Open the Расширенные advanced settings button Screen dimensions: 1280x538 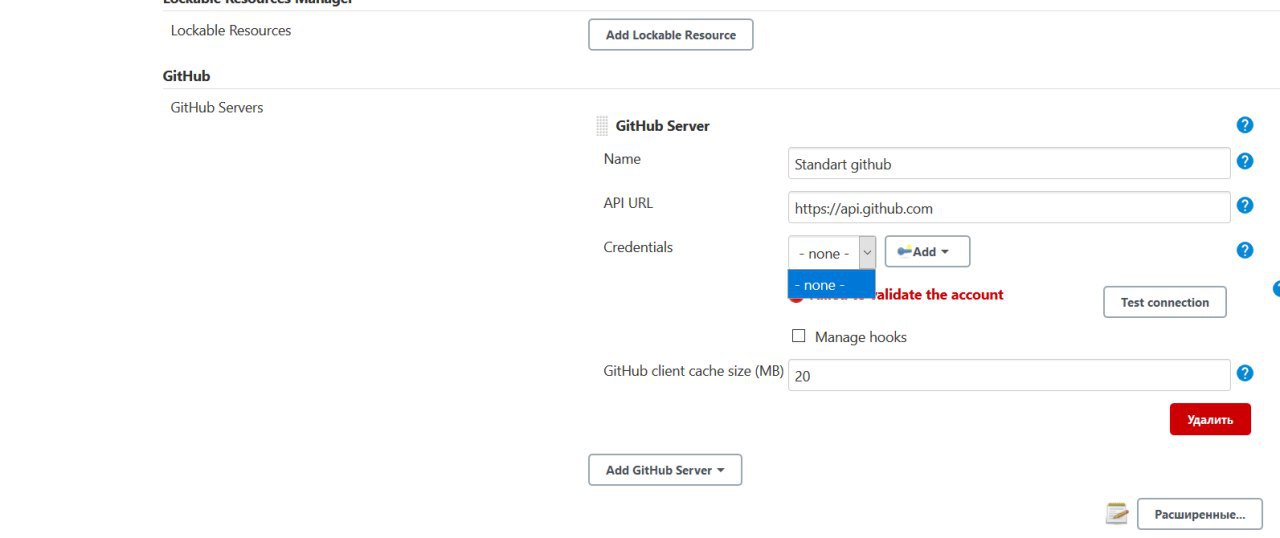coord(1200,514)
